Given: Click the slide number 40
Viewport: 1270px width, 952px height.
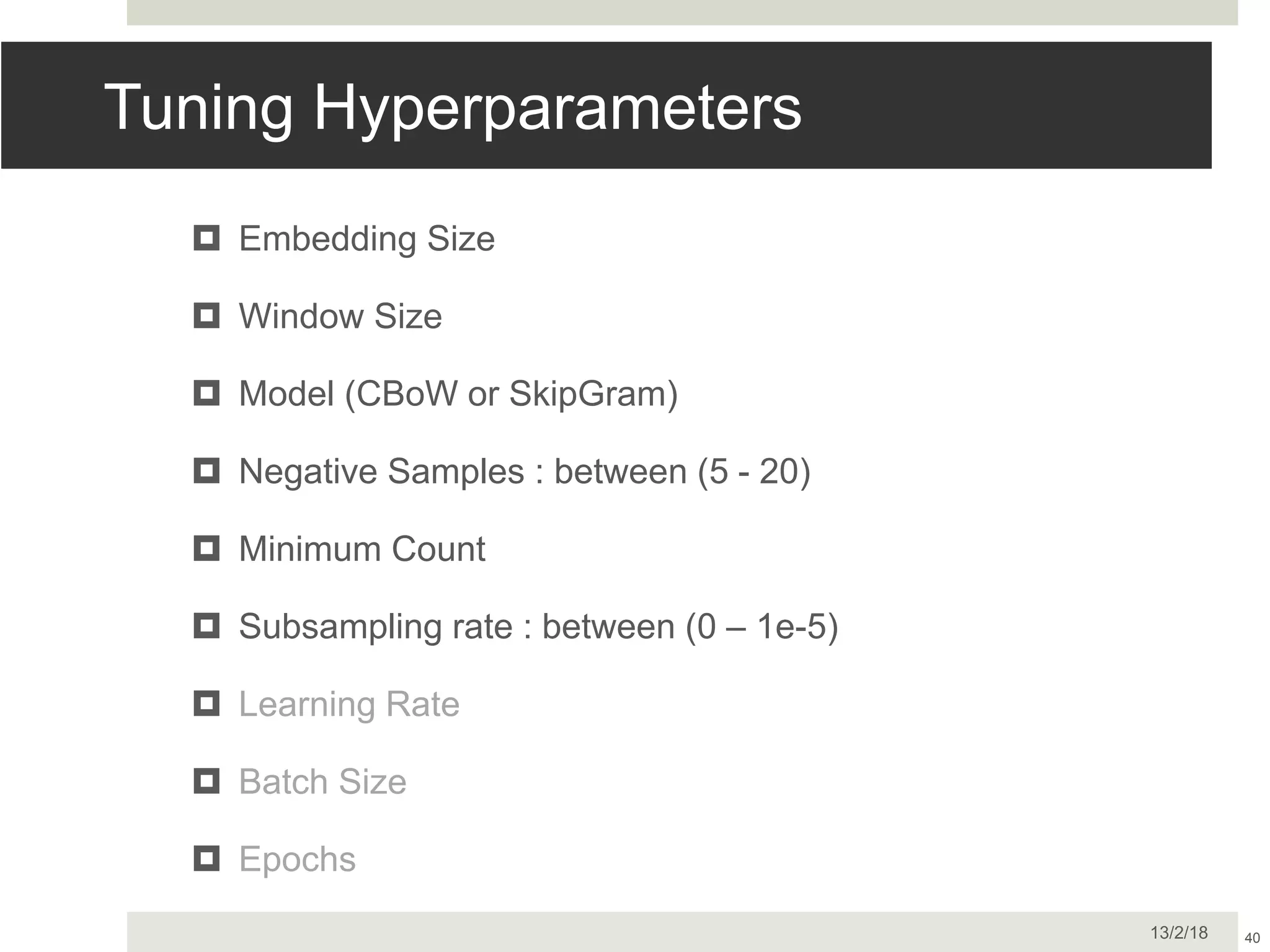Looking at the screenshot, I should click(1252, 938).
